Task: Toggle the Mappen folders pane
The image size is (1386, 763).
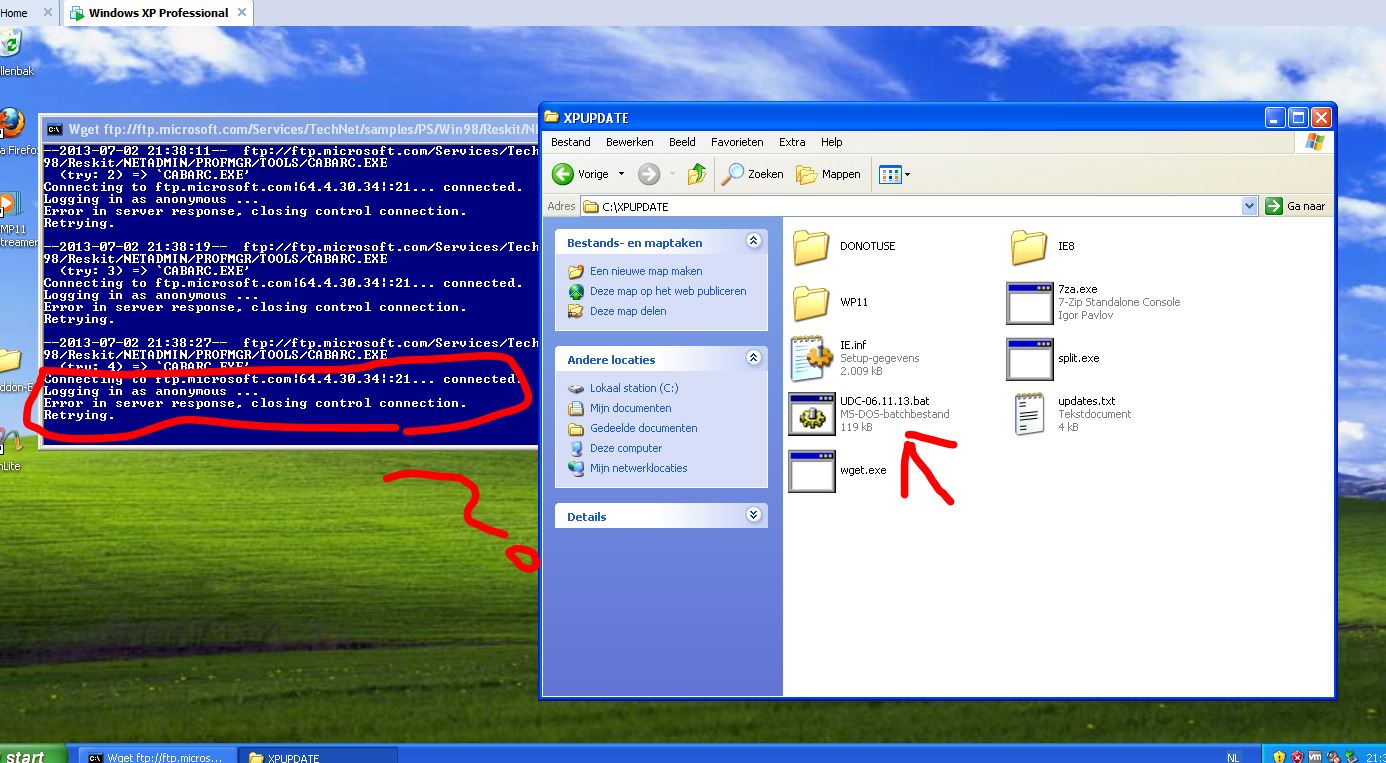Action: pyautogui.click(x=828, y=174)
